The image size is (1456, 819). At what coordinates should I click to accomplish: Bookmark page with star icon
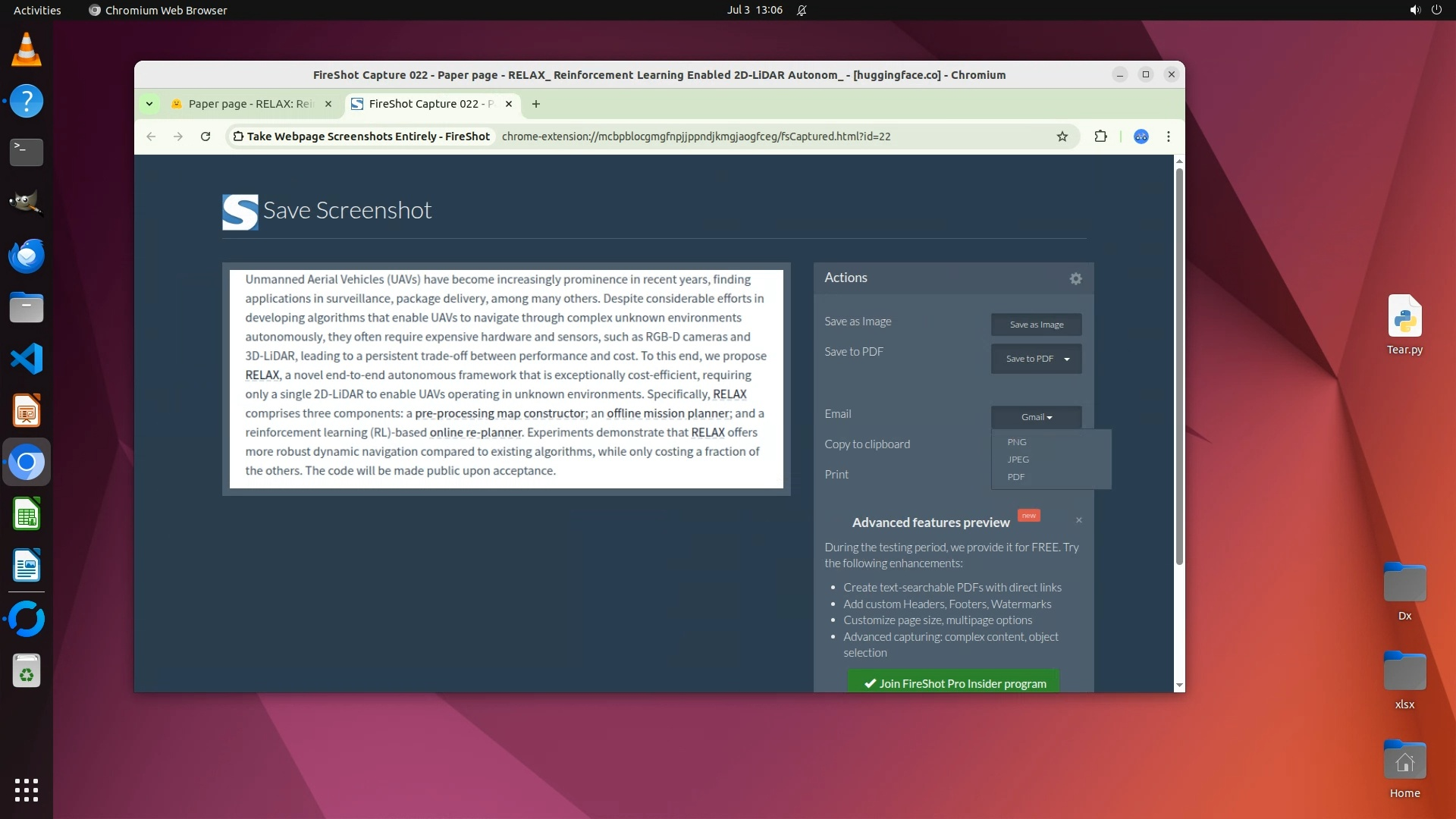point(1062,136)
